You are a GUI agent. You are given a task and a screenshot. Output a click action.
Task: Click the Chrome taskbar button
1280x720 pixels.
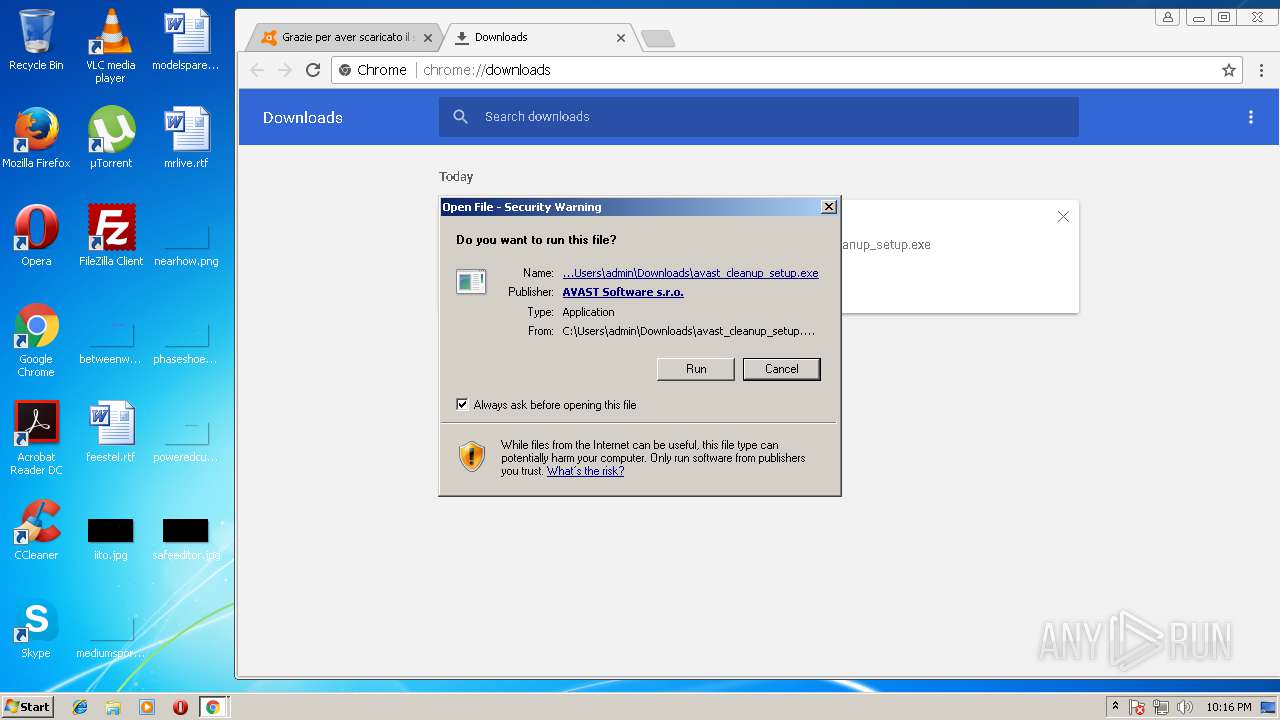213,707
